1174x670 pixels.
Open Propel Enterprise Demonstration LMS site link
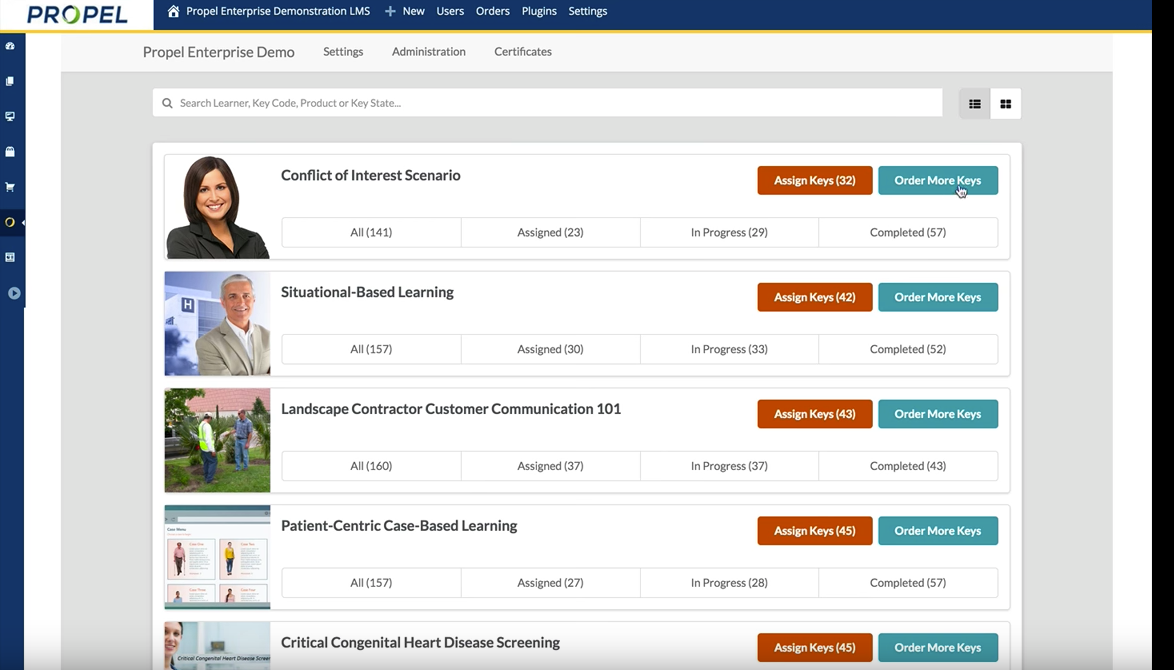click(278, 11)
